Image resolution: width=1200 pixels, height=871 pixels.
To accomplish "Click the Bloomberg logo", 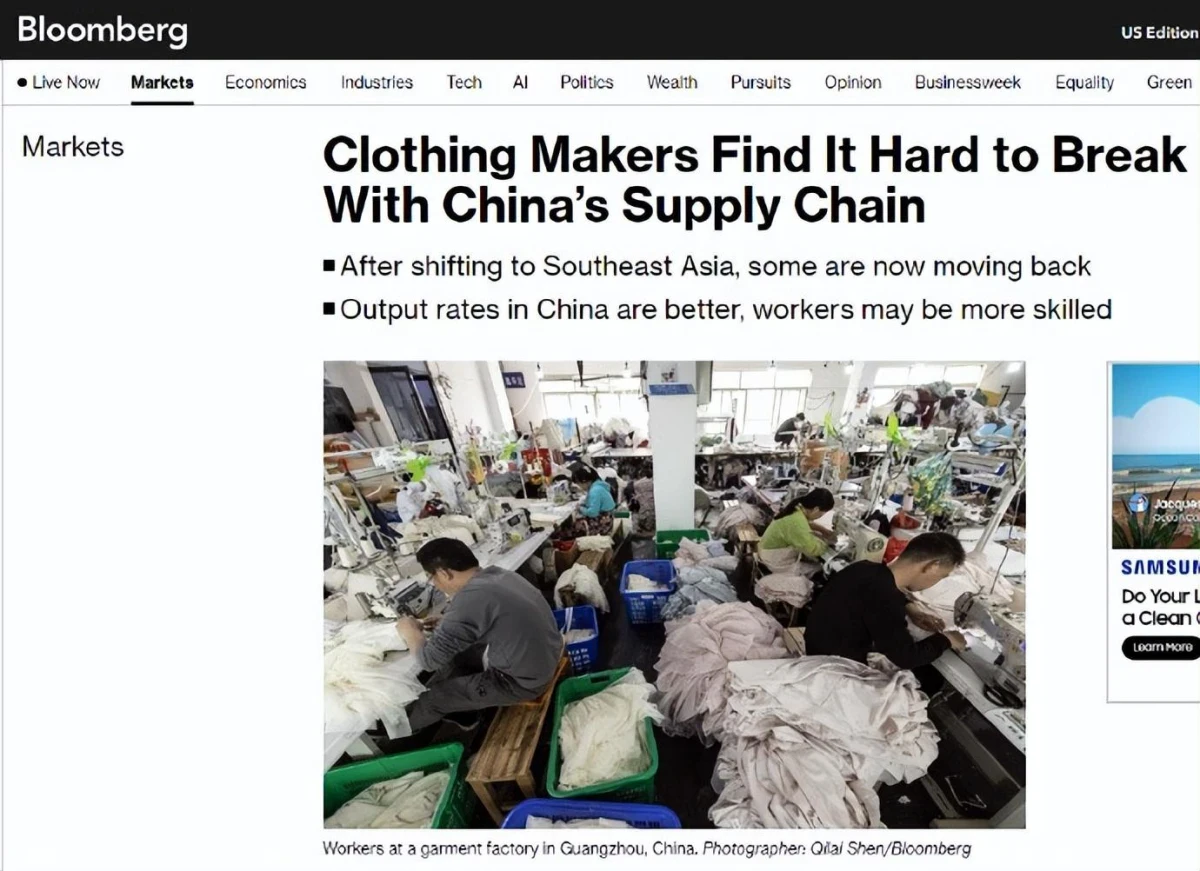I will (102, 30).
